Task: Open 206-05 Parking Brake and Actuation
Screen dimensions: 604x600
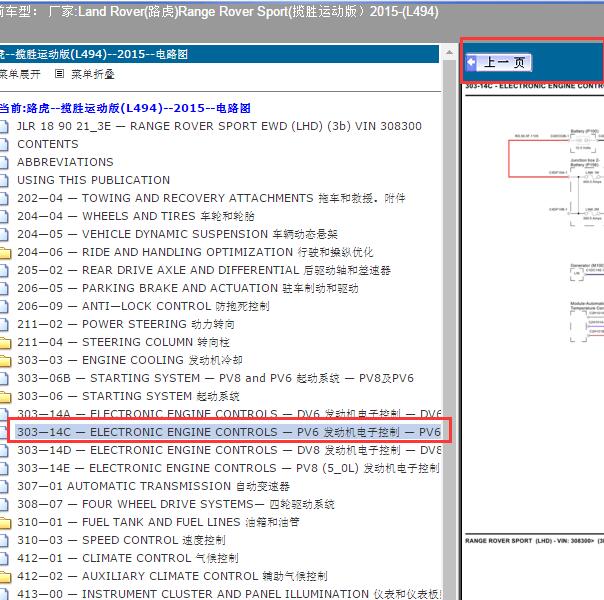Action: [x=188, y=288]
